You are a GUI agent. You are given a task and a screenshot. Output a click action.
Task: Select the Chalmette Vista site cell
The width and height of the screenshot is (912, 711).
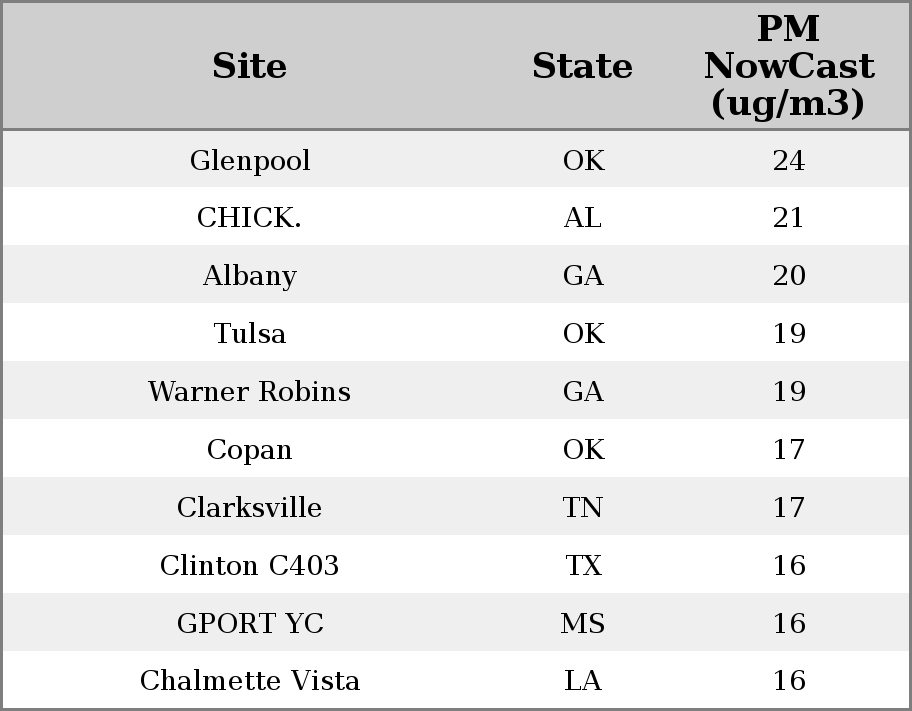pyautogui.click(x=249, y=681)
